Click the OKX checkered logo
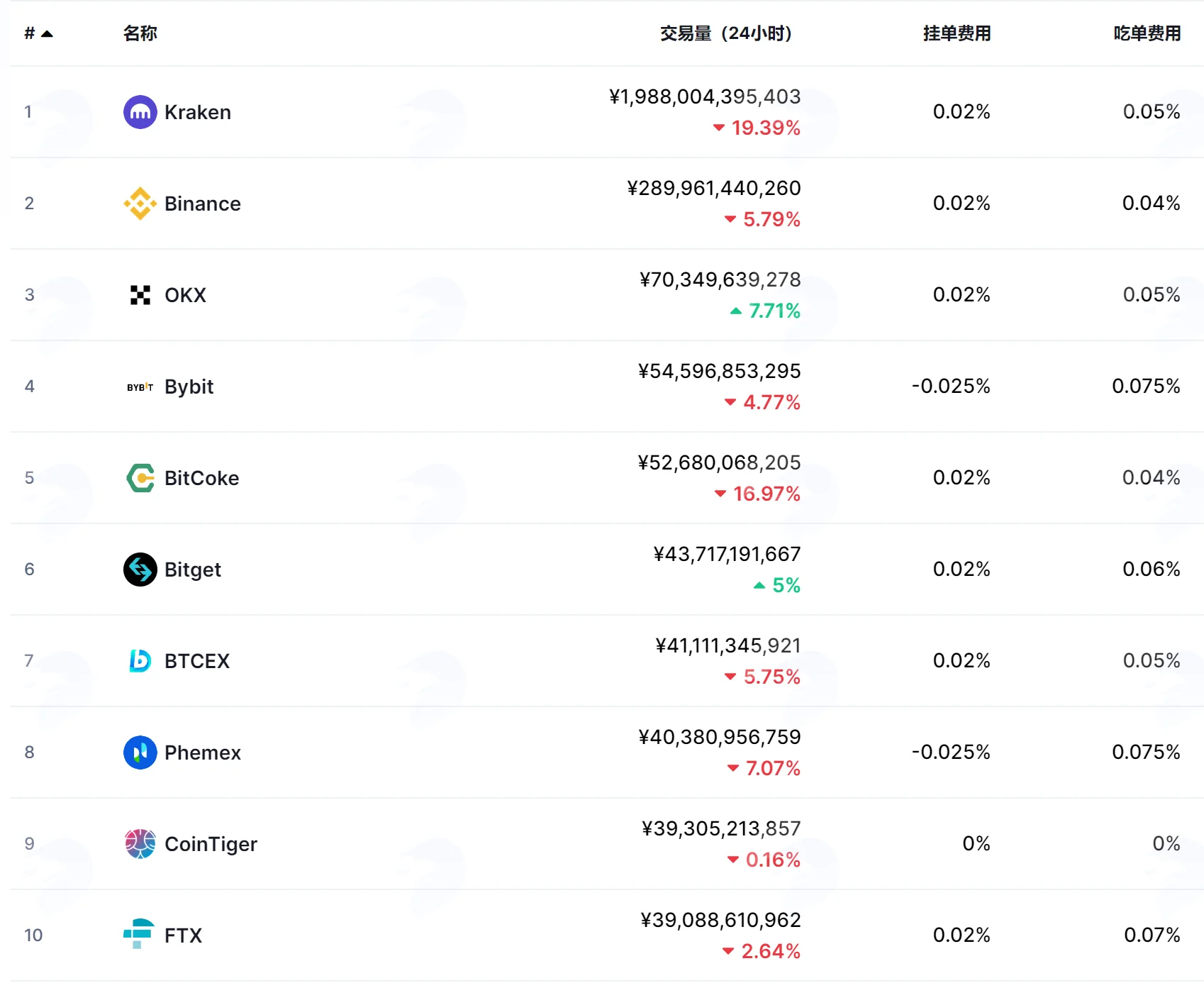The width and height of the screenshot is (1204, 983). (140, 295)
